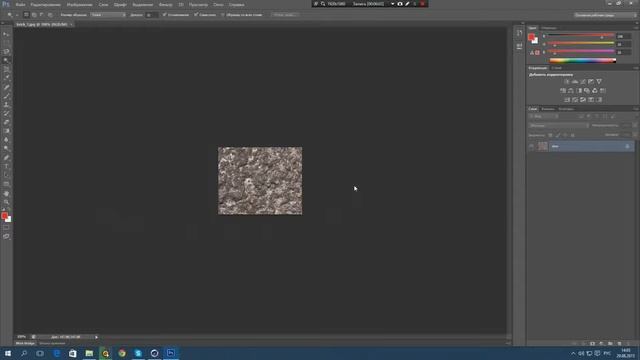Viewport: 640px width, 360px height.
Task: Select the Magic Wand tool in toolbox
Action: click(x=6, y=61)
